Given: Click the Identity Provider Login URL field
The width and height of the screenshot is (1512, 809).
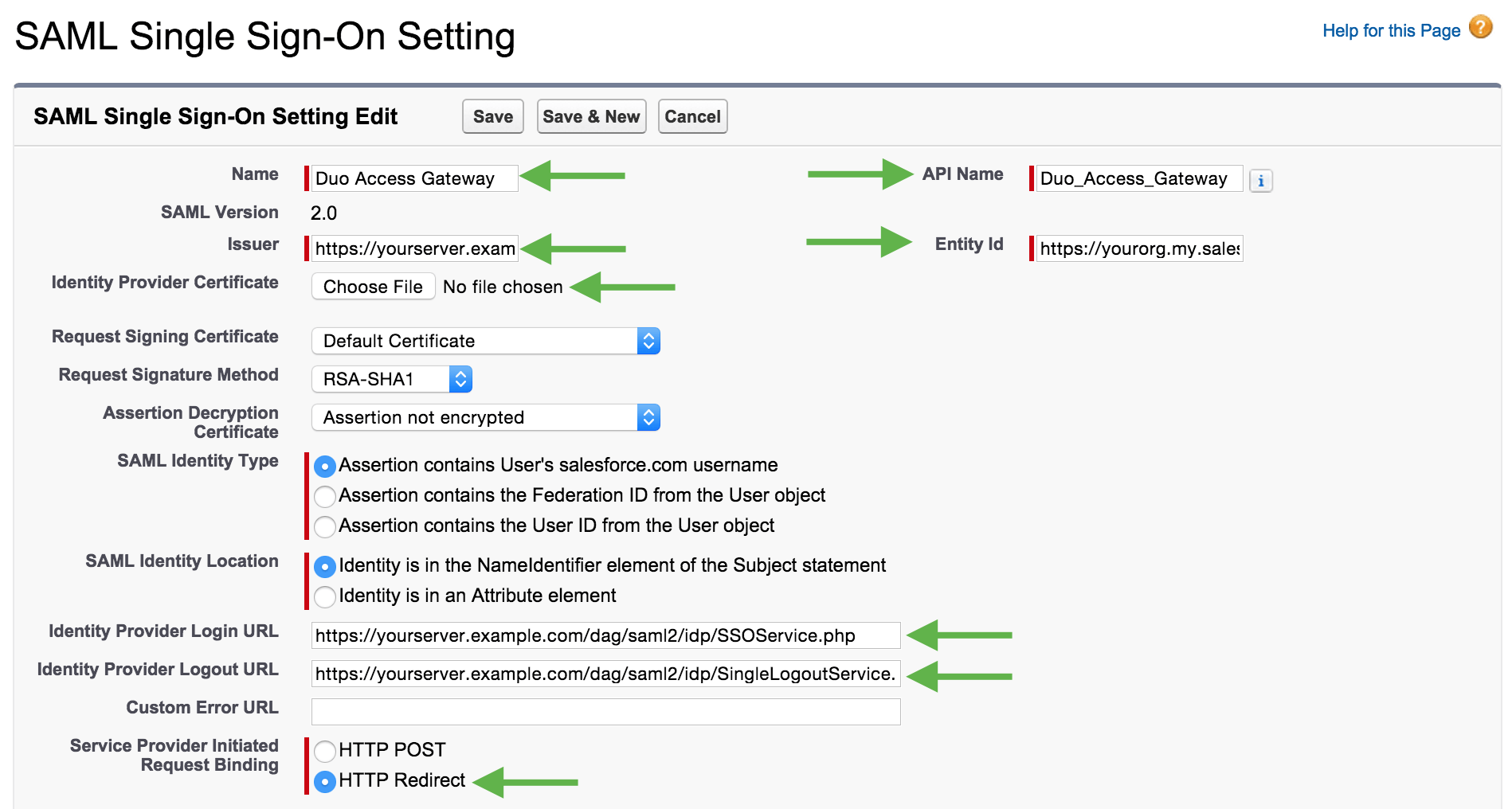Looking at the screenshot, I should [x=605, y=635].
